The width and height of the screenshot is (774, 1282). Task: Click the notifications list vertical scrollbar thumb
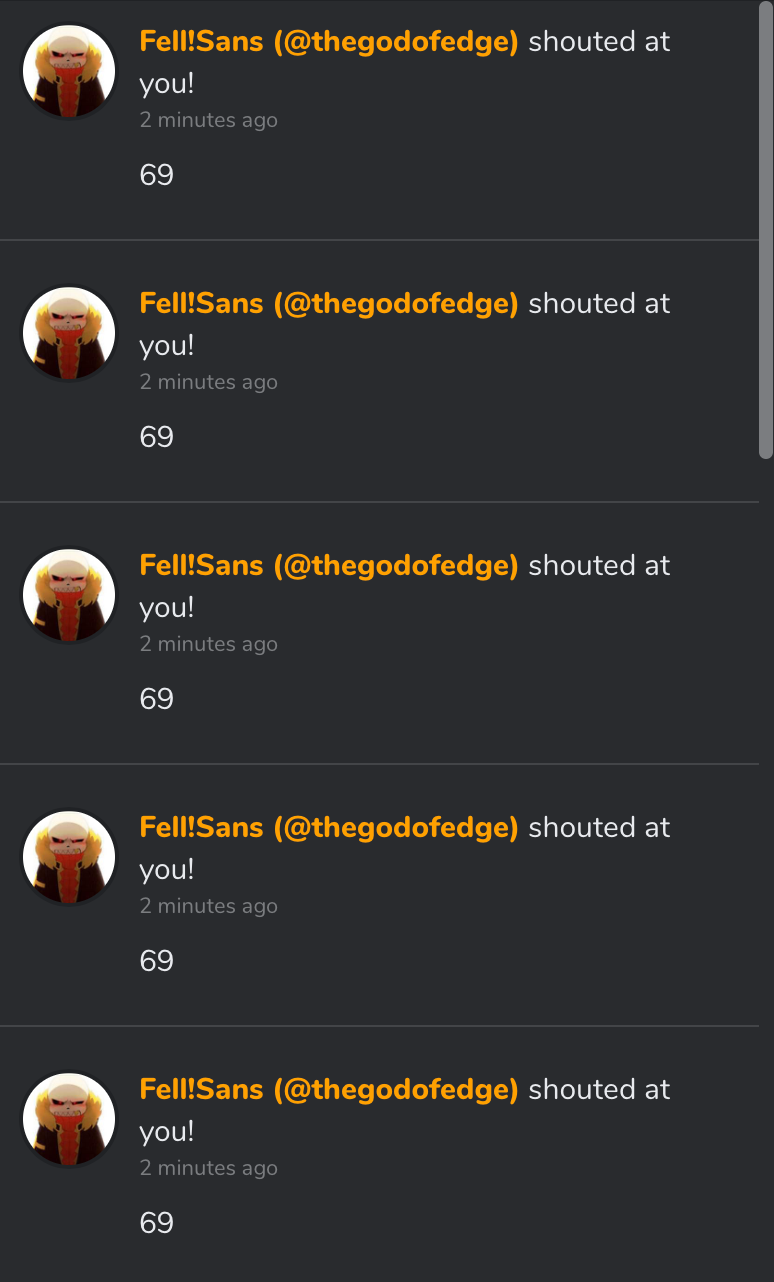pyautogui.click(x=766, y=230)
